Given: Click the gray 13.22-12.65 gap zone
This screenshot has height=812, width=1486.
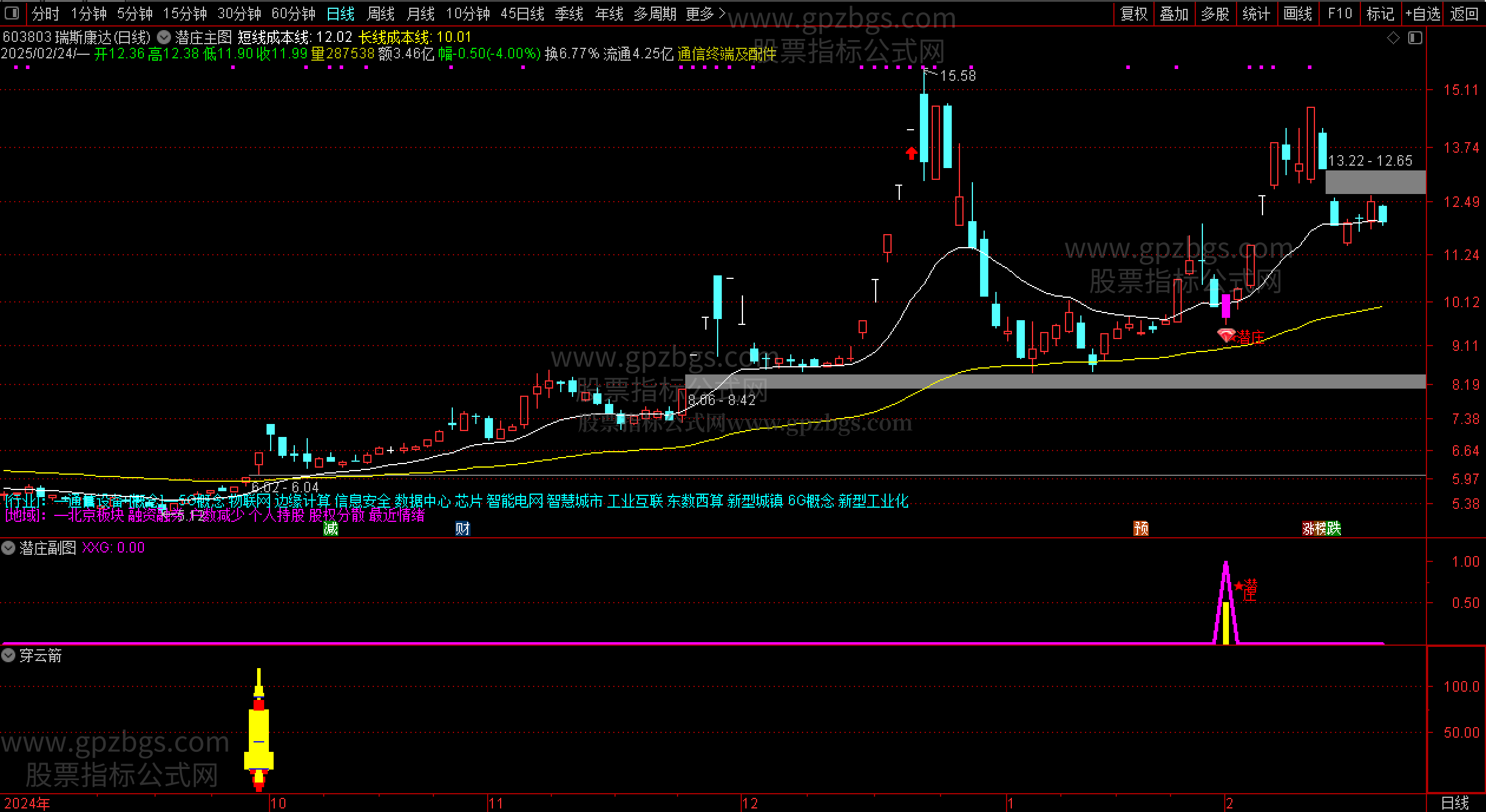Looking at the screenshot, I should [1375, 182].
